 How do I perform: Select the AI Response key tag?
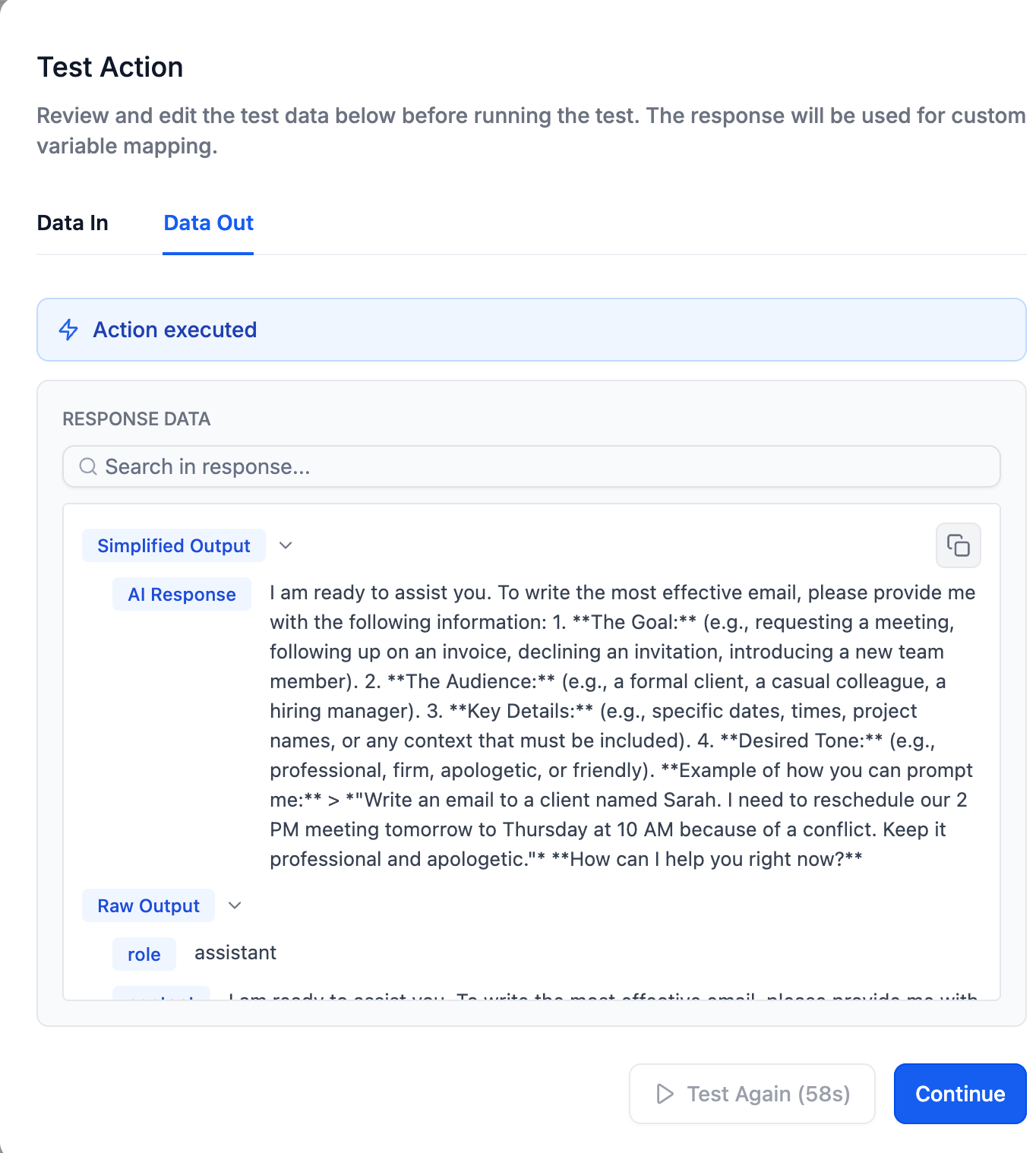click(x=182, y=594)
